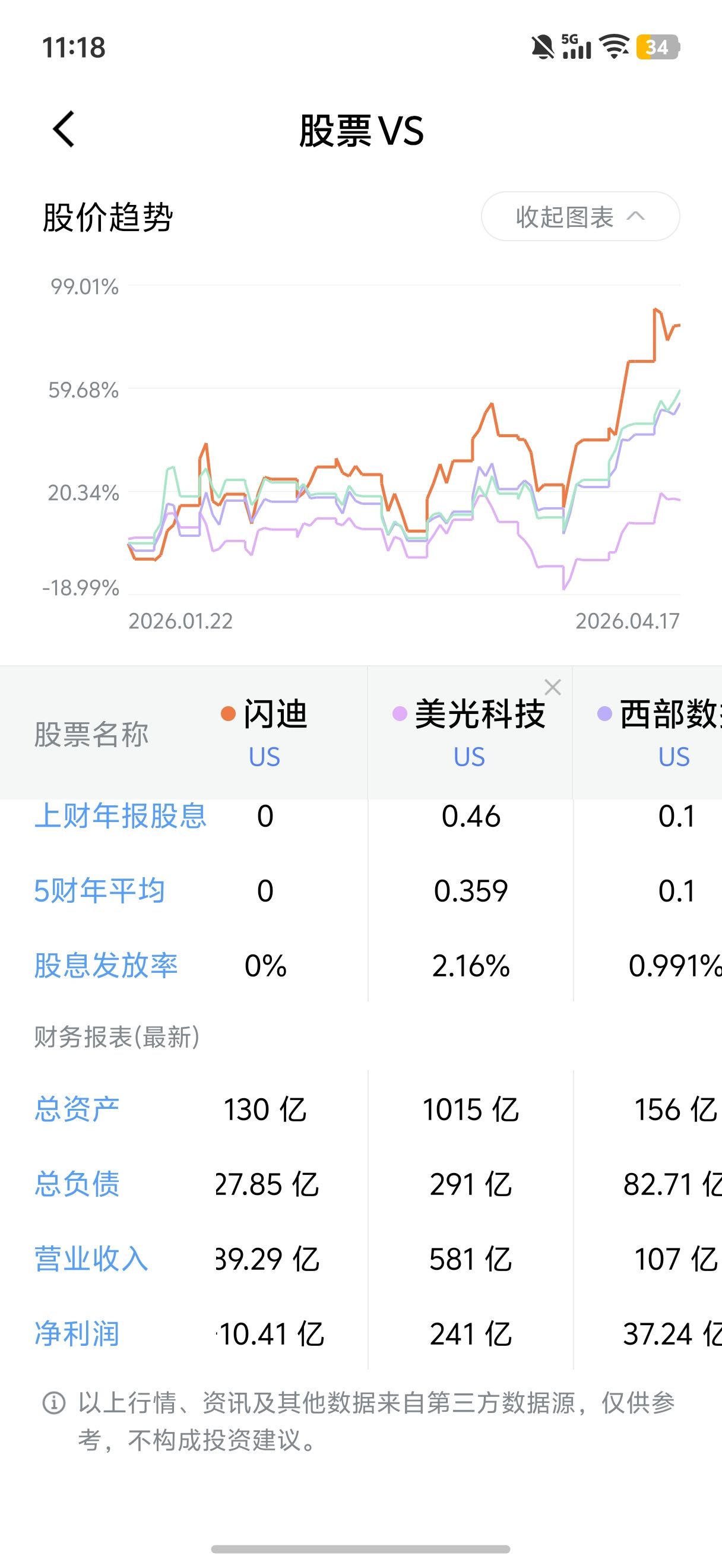Image resolution: width=722 pixels, height=1568 pixels.
Task: Tap the pink dot beside 美光科技
Action: (x=400, y=713)
